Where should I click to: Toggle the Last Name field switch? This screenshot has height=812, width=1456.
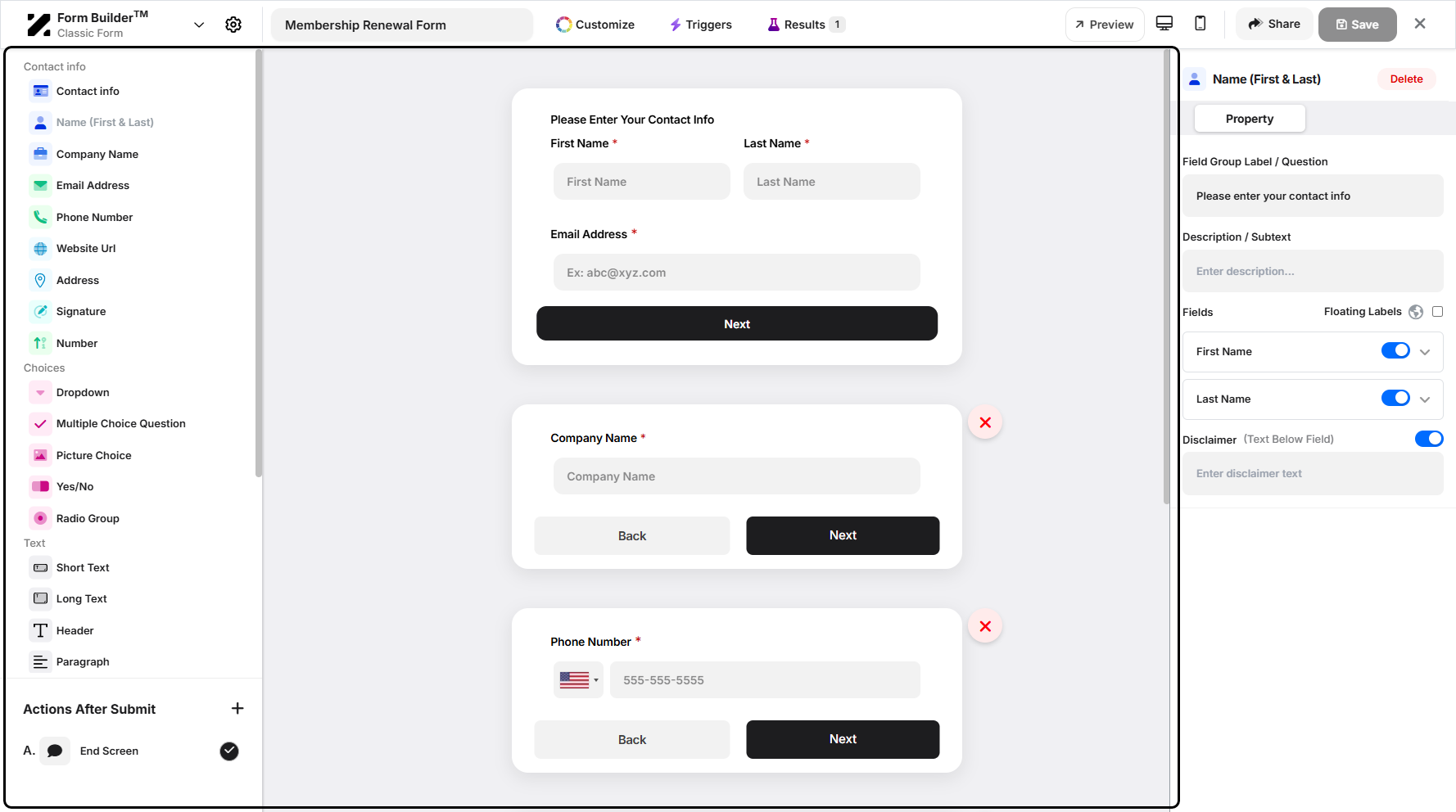[x=1395, y=398]
